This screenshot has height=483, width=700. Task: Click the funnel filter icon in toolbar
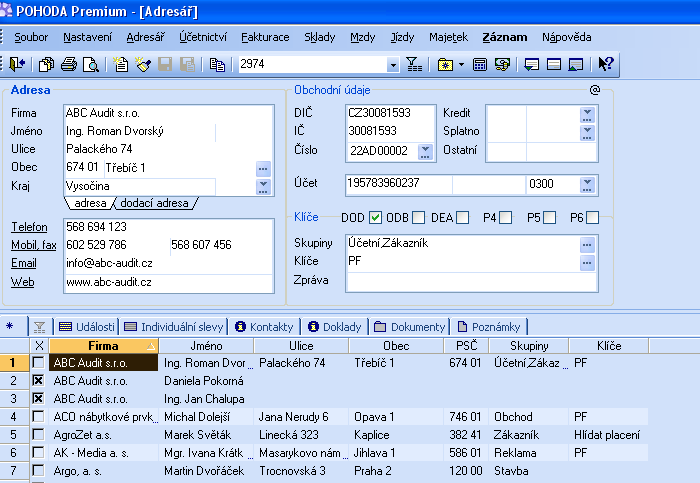pyautogui.click(x=413, y=65)
